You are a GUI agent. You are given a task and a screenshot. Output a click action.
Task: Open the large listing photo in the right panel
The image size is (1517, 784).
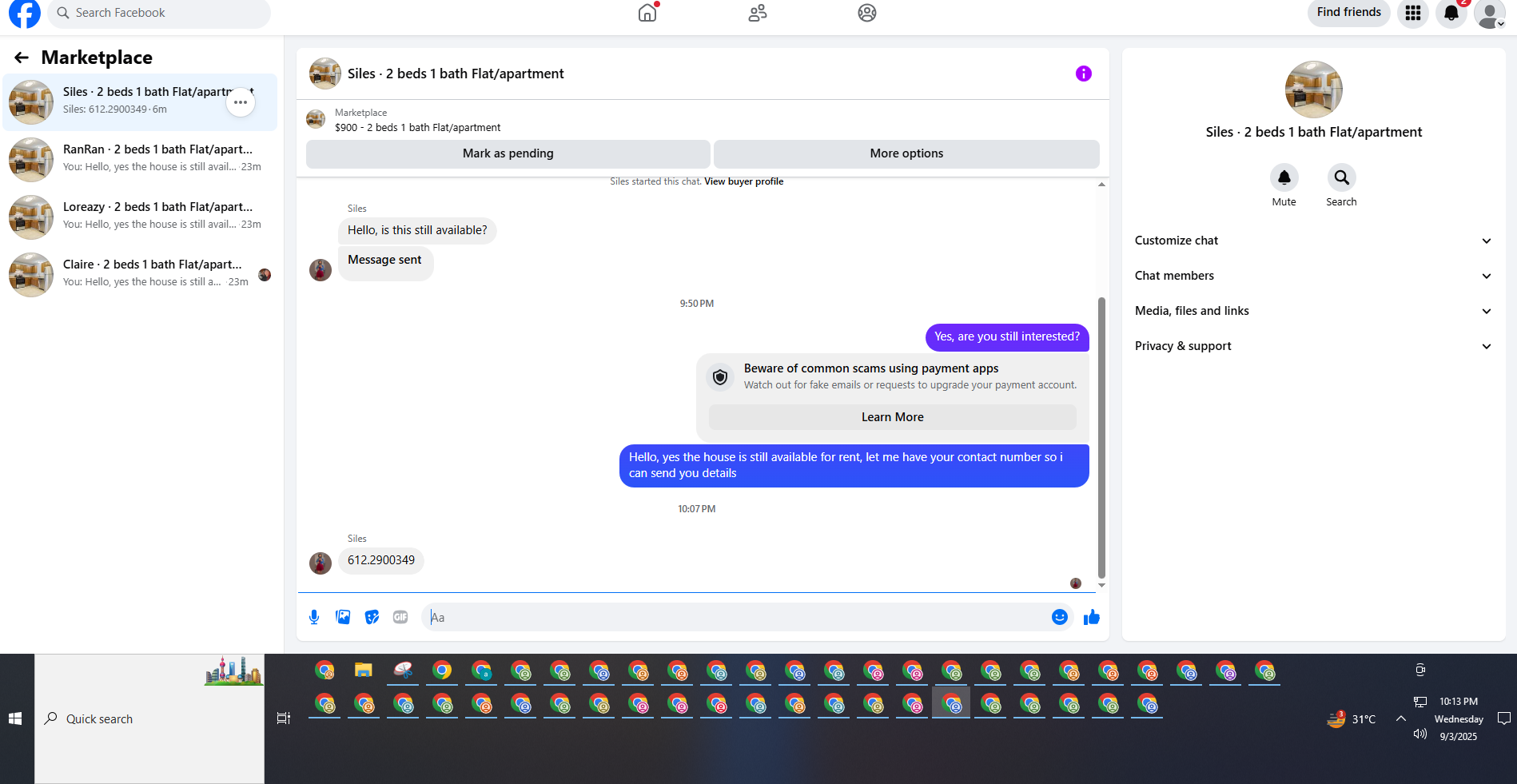1314,90
